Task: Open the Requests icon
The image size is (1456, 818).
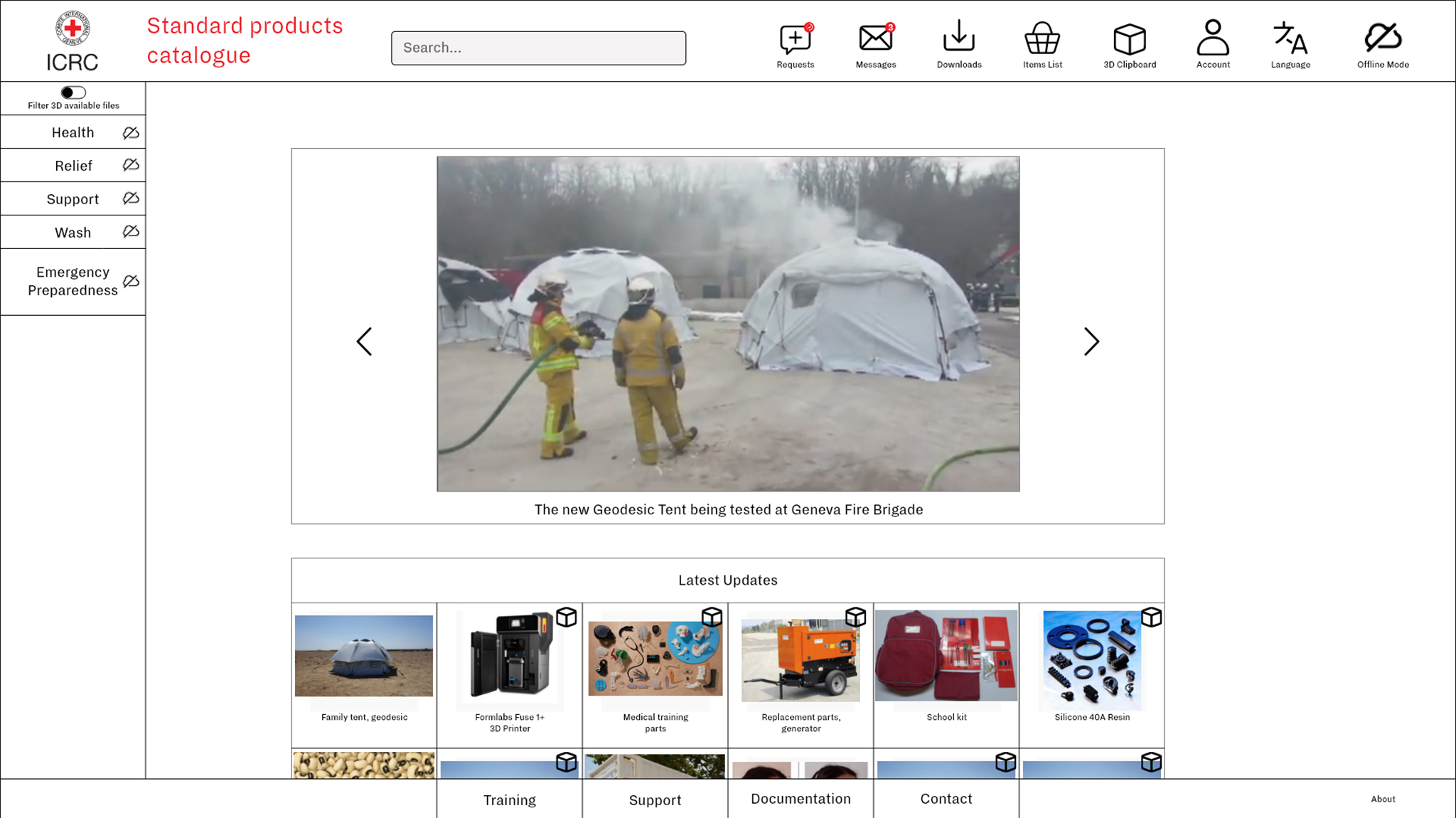Action: point(795,40)
